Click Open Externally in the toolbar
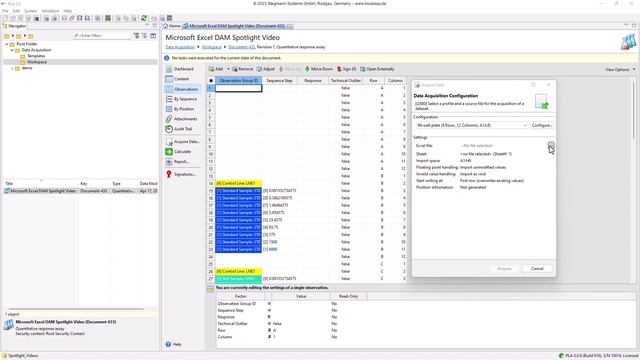This screenshot has height=360, width=640. [377, 69]
